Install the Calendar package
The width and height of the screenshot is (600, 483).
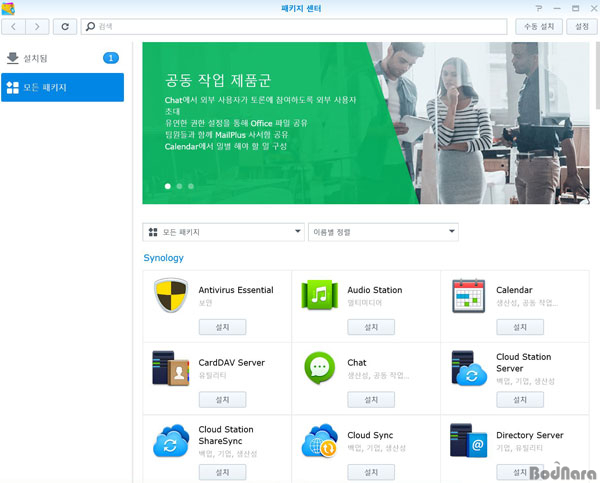(520, 327)
